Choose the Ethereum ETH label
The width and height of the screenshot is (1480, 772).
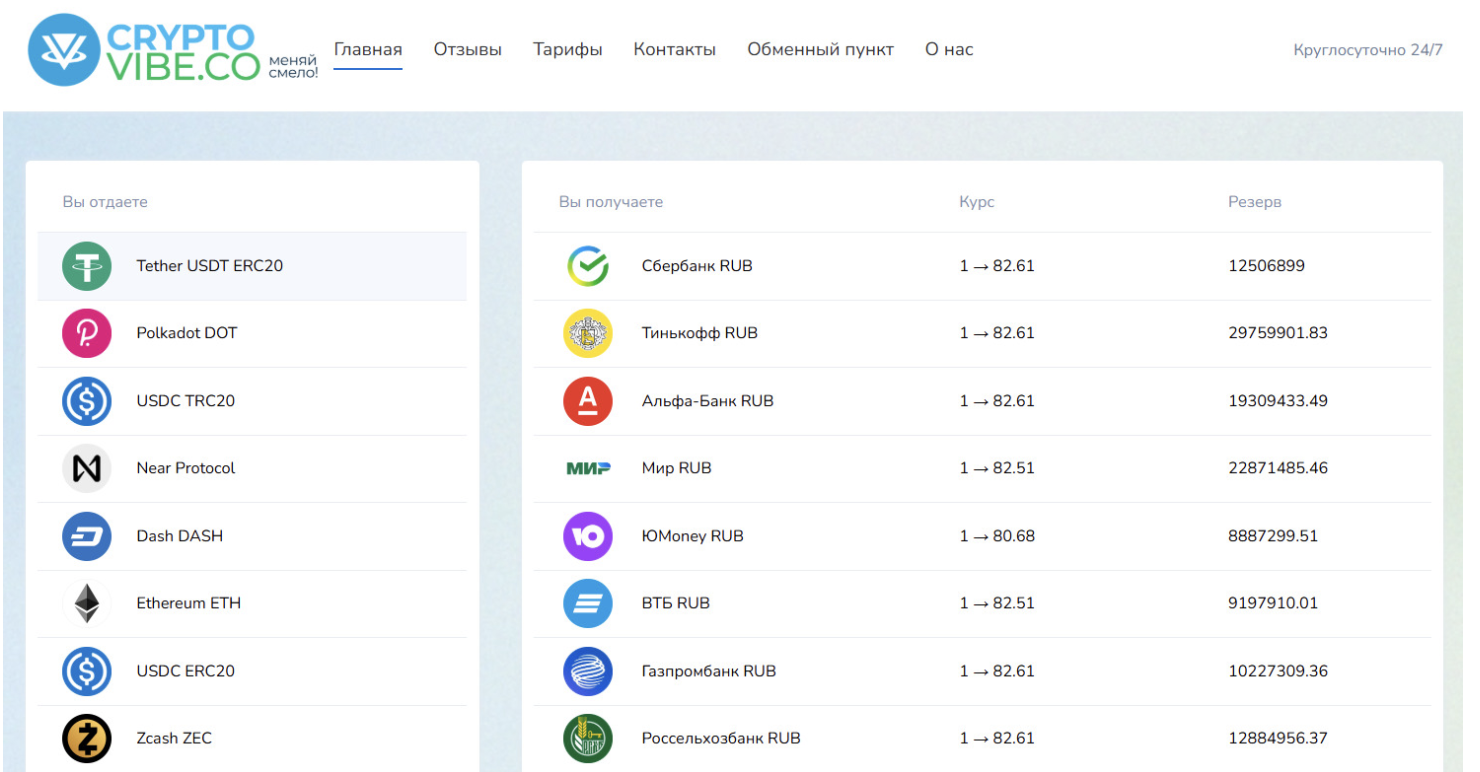coord(189,603)
